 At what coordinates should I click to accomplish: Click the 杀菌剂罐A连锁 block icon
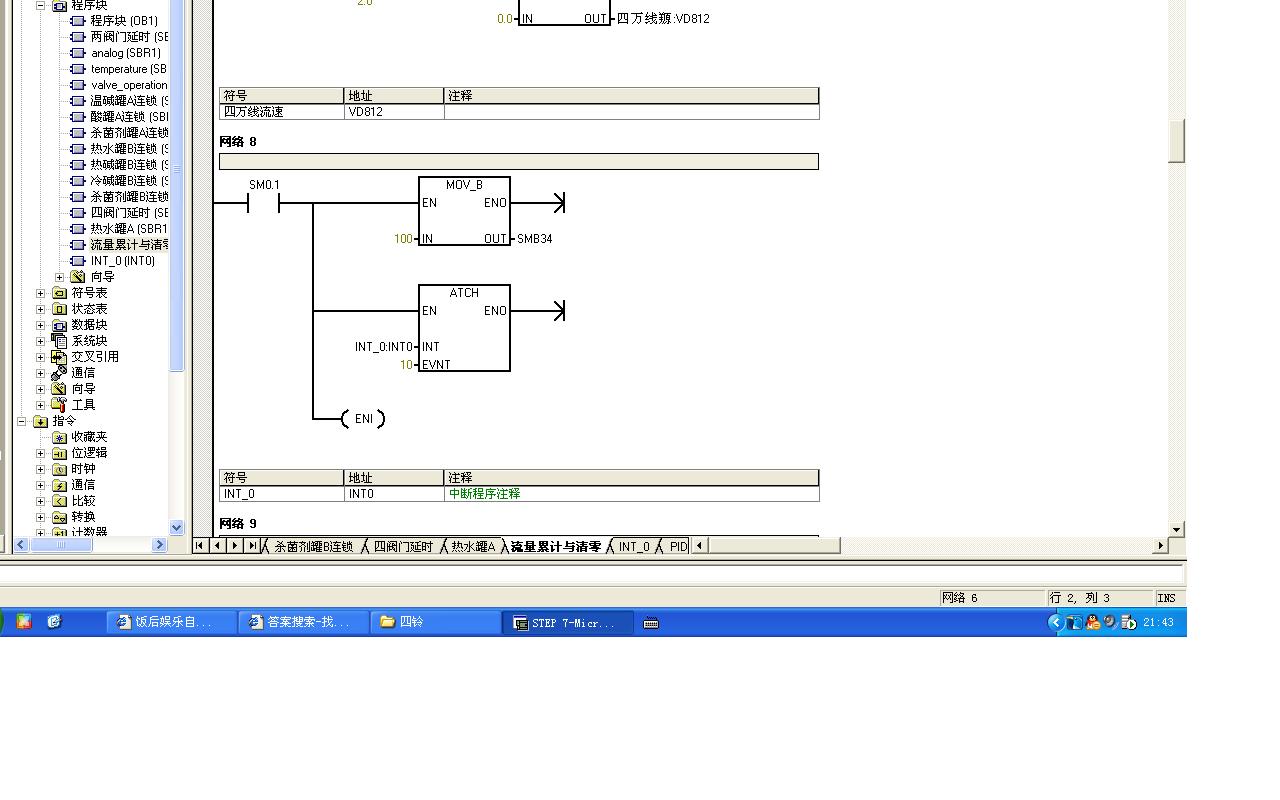77,133
